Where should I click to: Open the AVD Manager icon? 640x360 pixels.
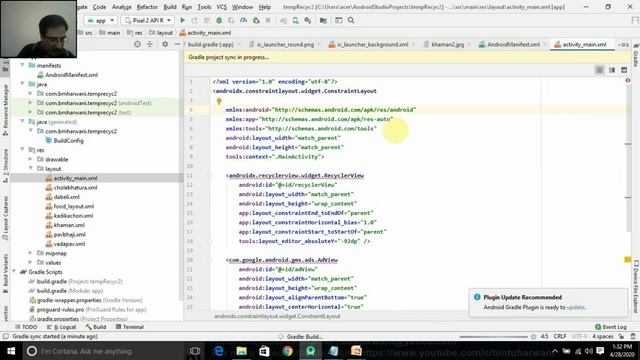click(x=296, y=20)
